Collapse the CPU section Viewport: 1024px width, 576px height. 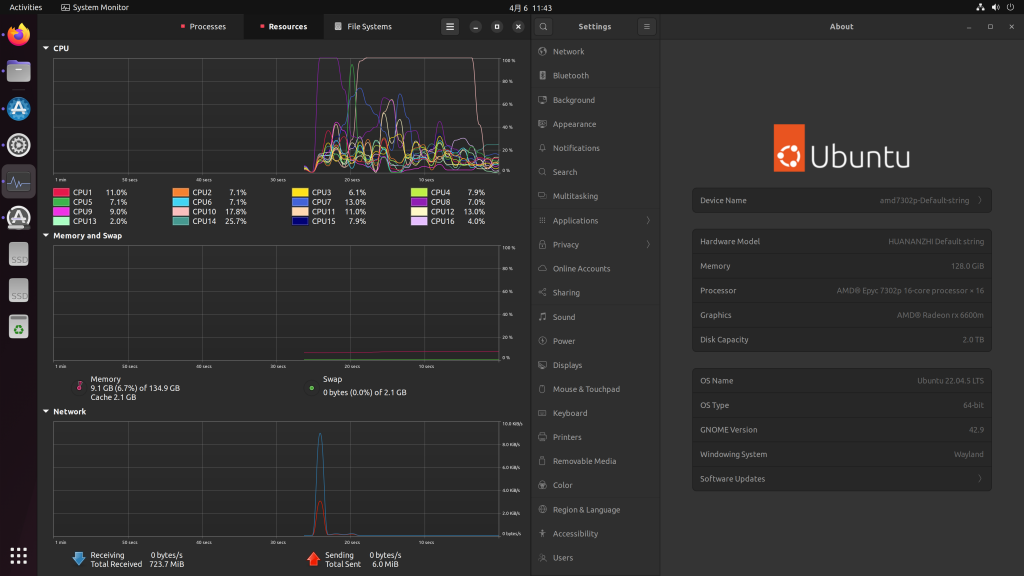[46, 48]
